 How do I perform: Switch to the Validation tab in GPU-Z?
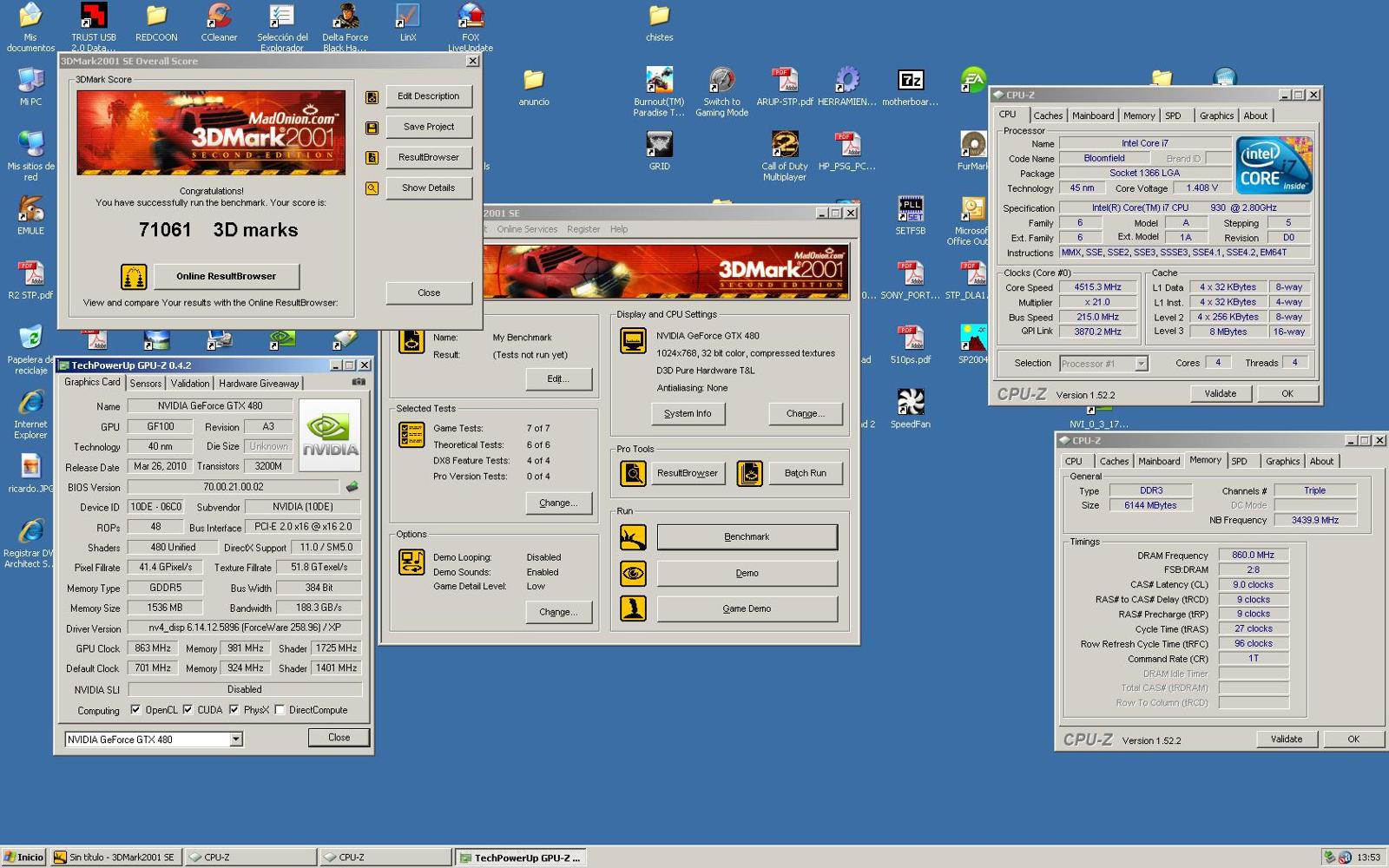pos(189,384)
